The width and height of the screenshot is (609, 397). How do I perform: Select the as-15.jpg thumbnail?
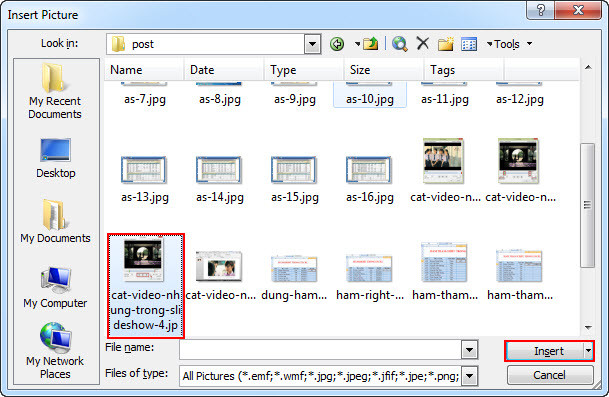pyautogui.click(x=294, y=170)
